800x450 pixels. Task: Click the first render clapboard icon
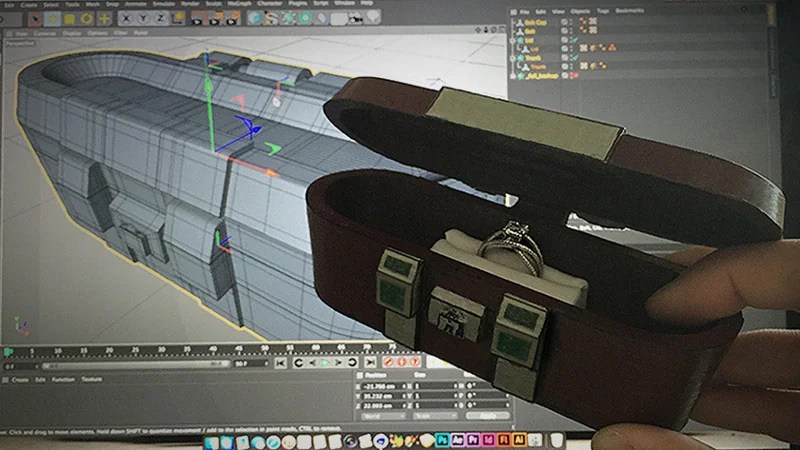point(198,19)
